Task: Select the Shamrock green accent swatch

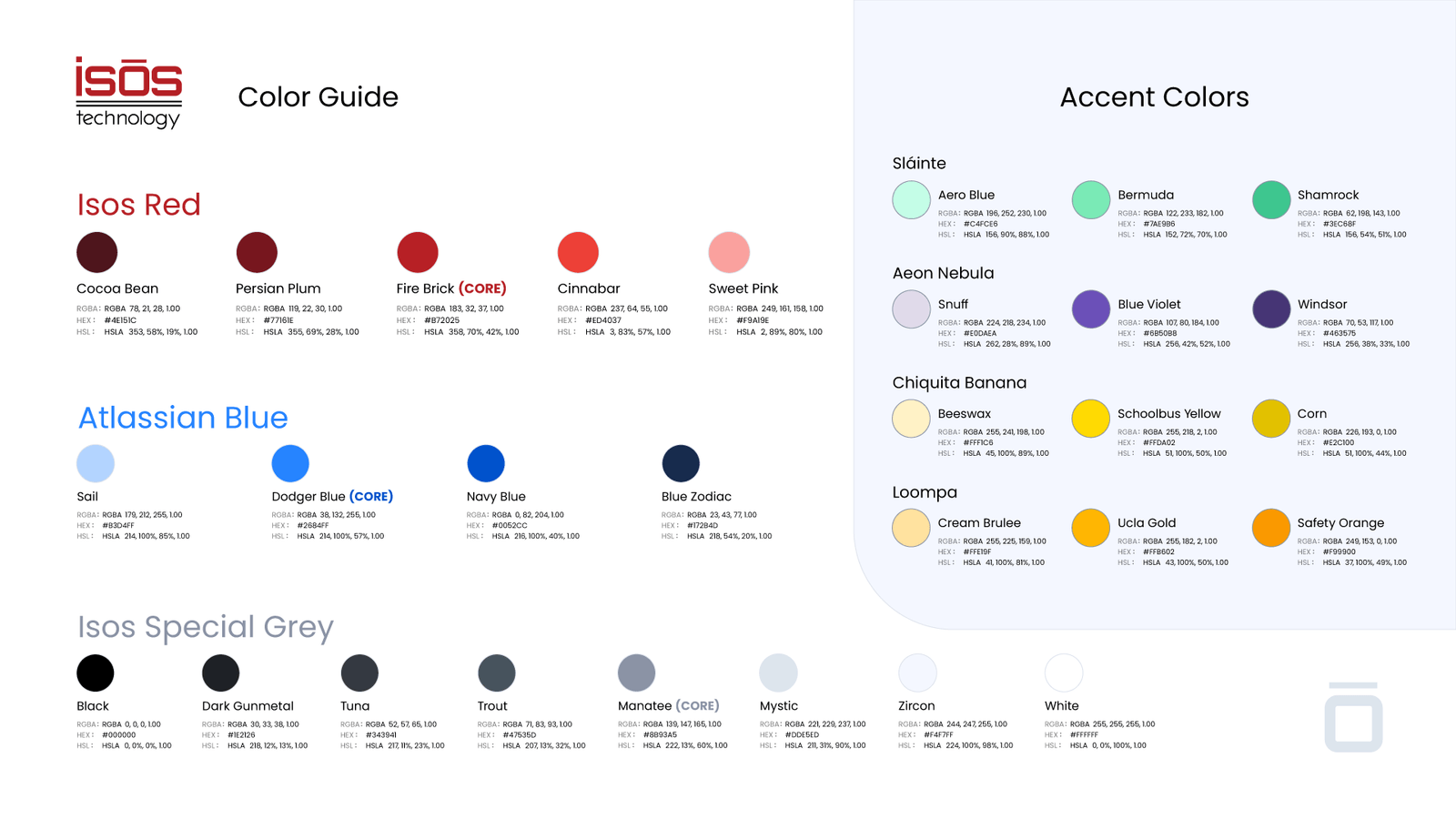Action: tap(1271, 200)
